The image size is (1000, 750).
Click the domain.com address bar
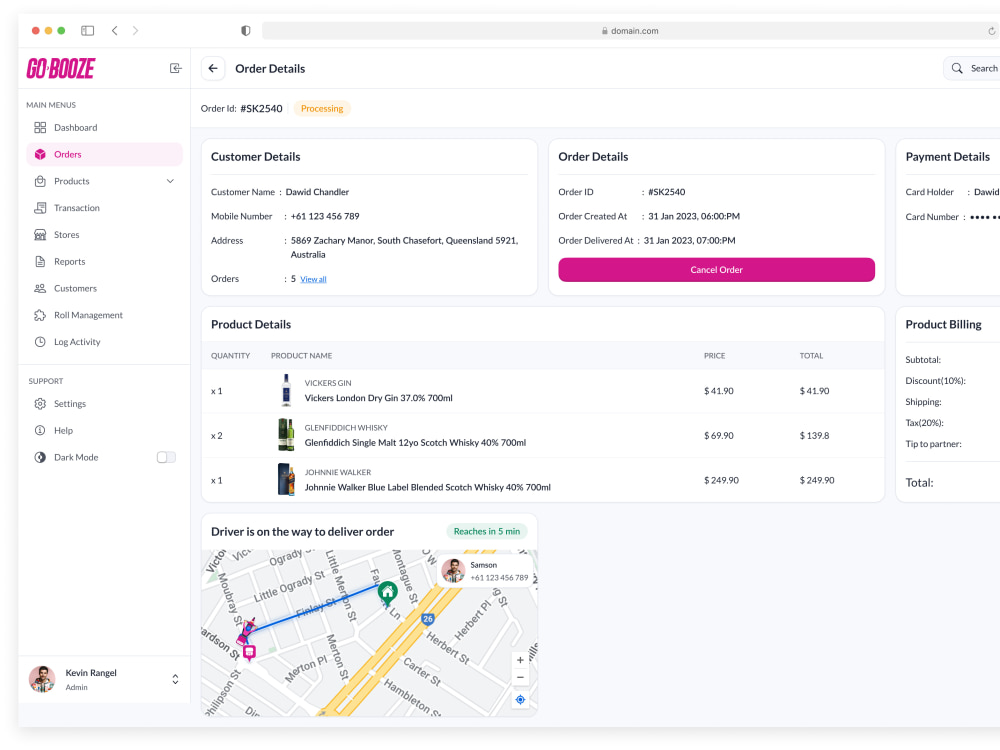(x=630, y=31)
